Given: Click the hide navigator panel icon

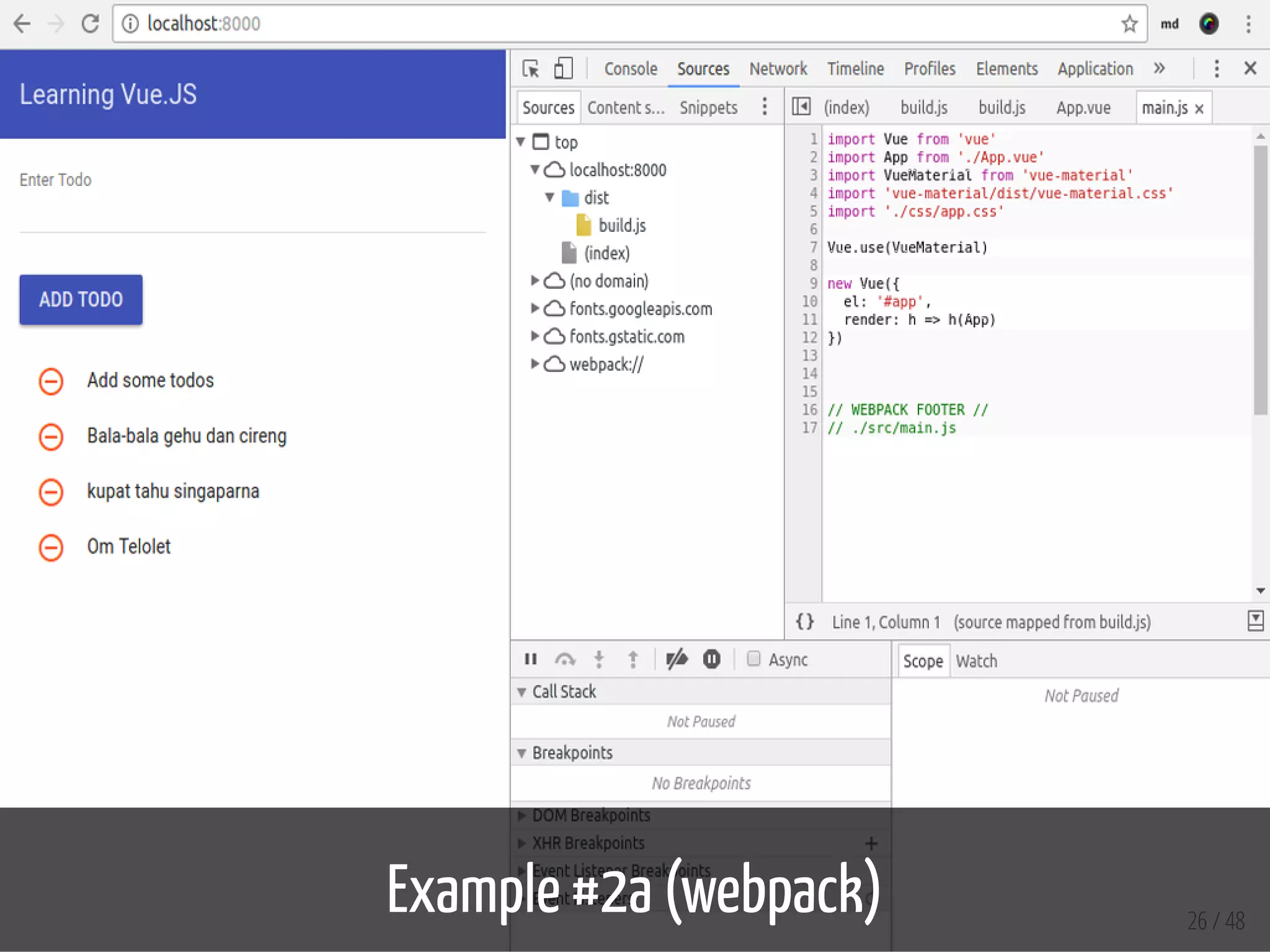Looking at the screenshot, I should coord(801,107).
